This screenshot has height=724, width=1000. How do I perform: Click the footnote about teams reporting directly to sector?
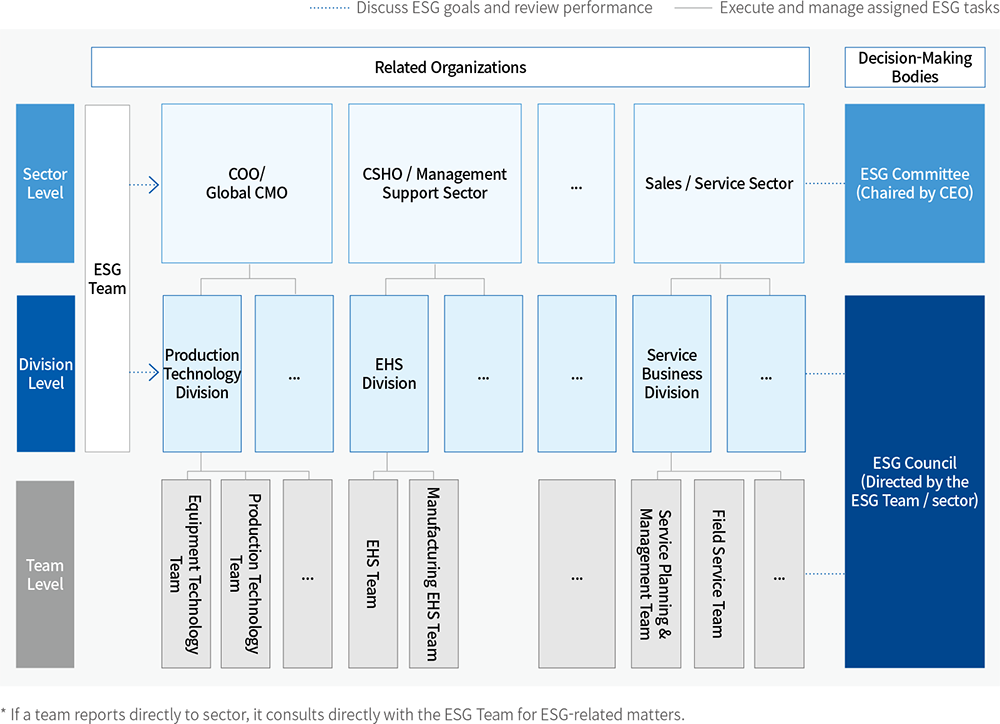click(x=342, y=714)
